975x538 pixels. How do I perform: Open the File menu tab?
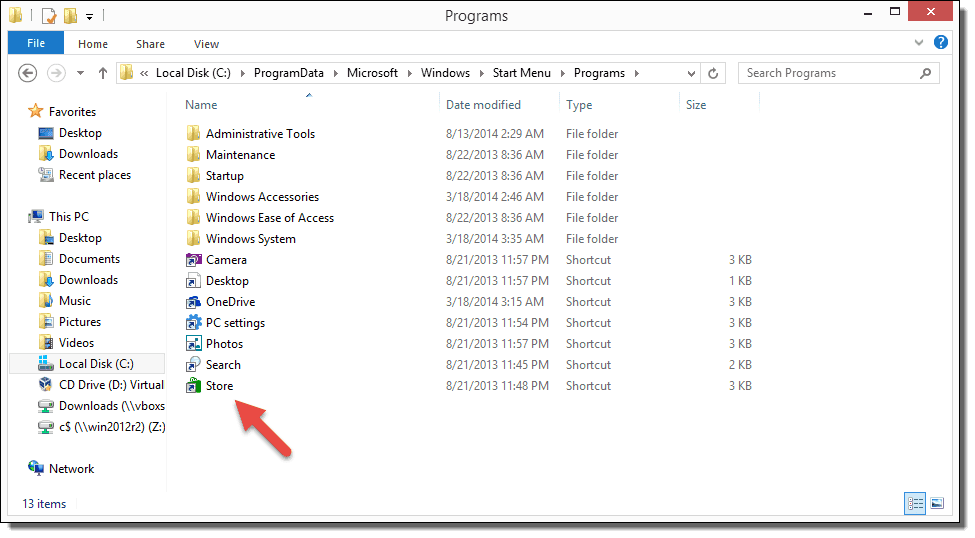pyautogui.click(x=36, y=43)
